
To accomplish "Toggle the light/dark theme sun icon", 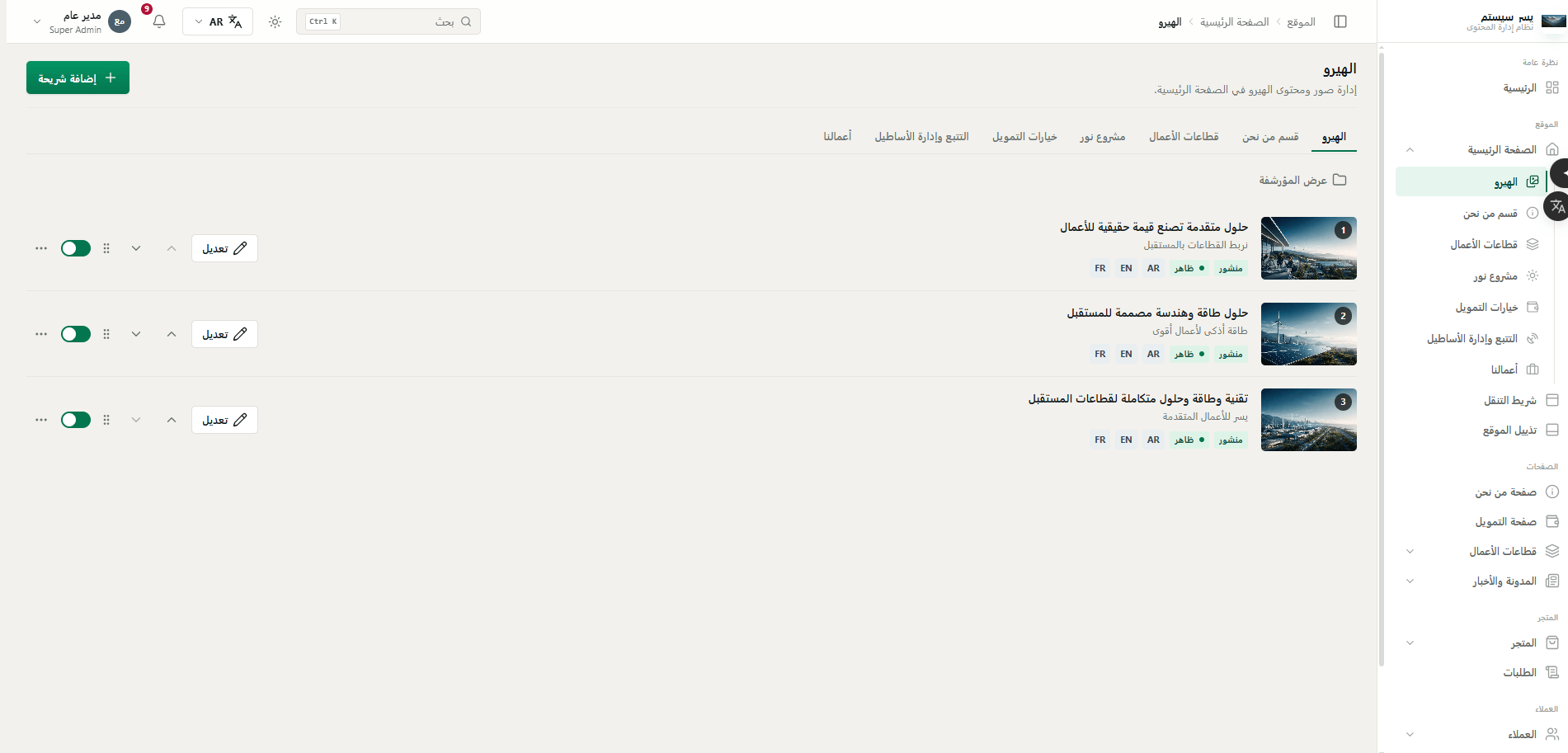I will click(x=275, y=21).
